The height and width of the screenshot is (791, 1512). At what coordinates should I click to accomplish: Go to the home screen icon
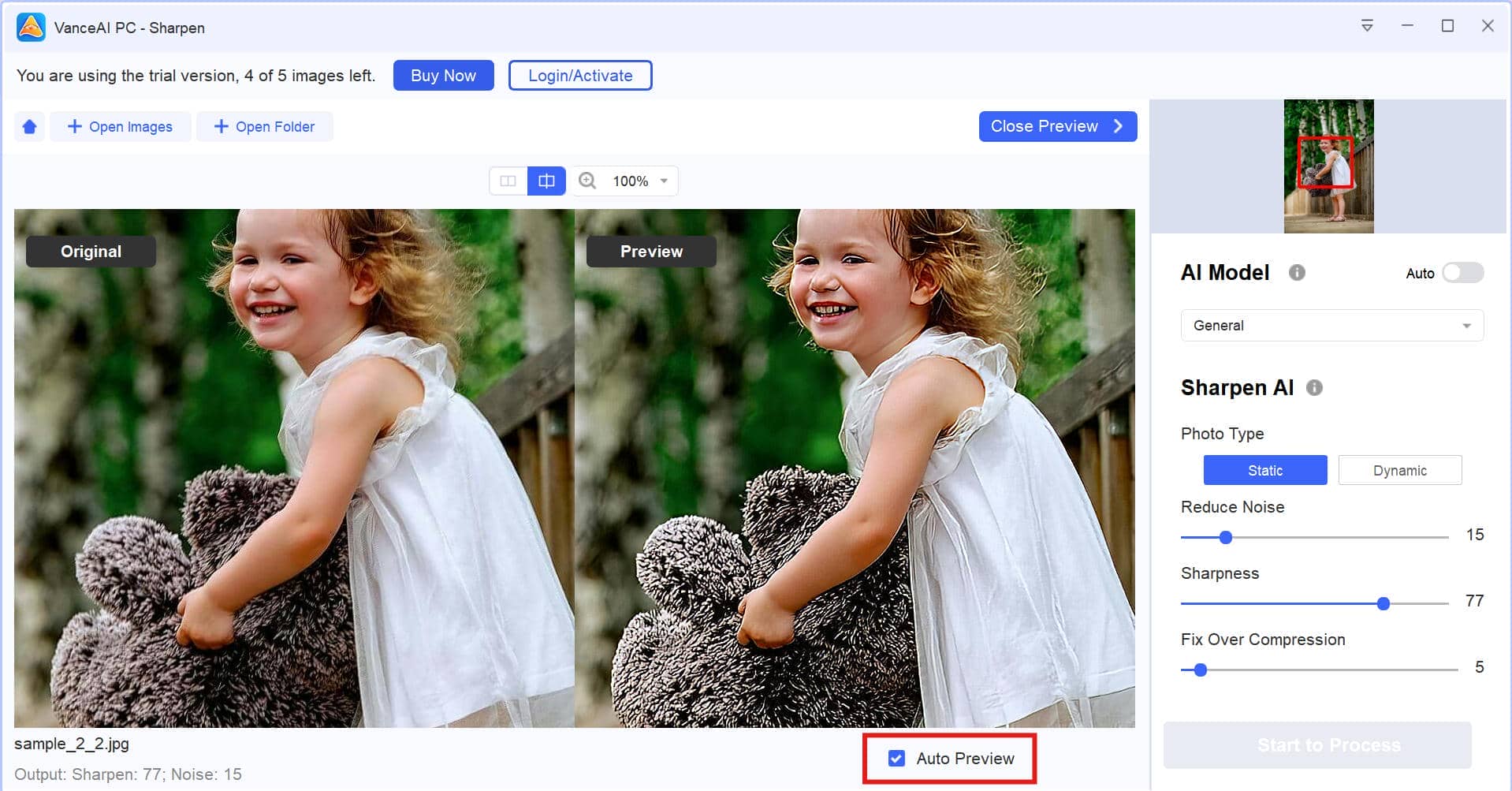click(30, 127)
